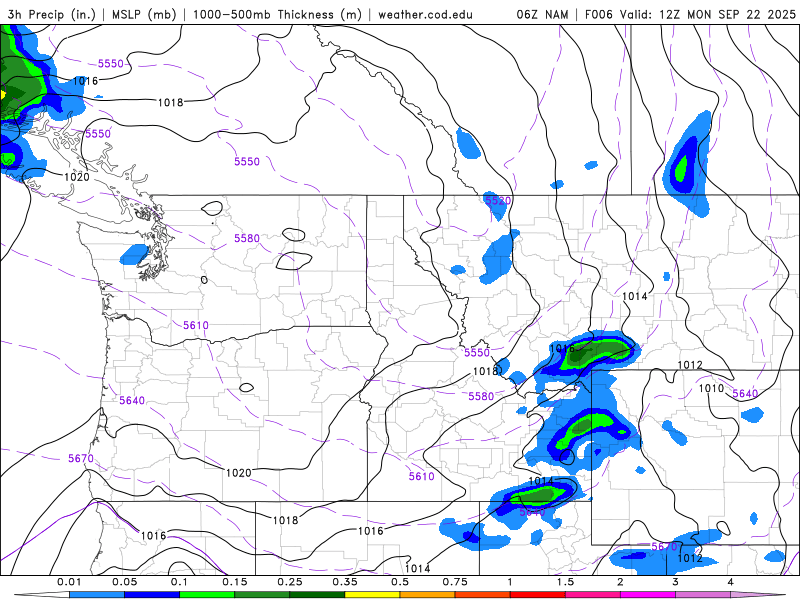Select the dark green 0.25 legend swatch

(317, 595)
